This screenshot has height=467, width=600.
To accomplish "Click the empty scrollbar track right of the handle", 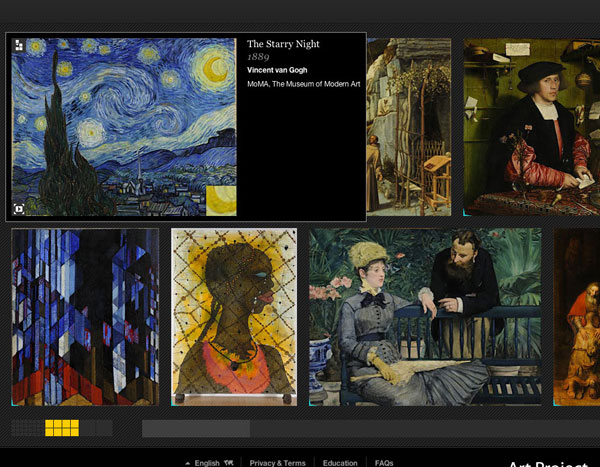I will 425,428.
